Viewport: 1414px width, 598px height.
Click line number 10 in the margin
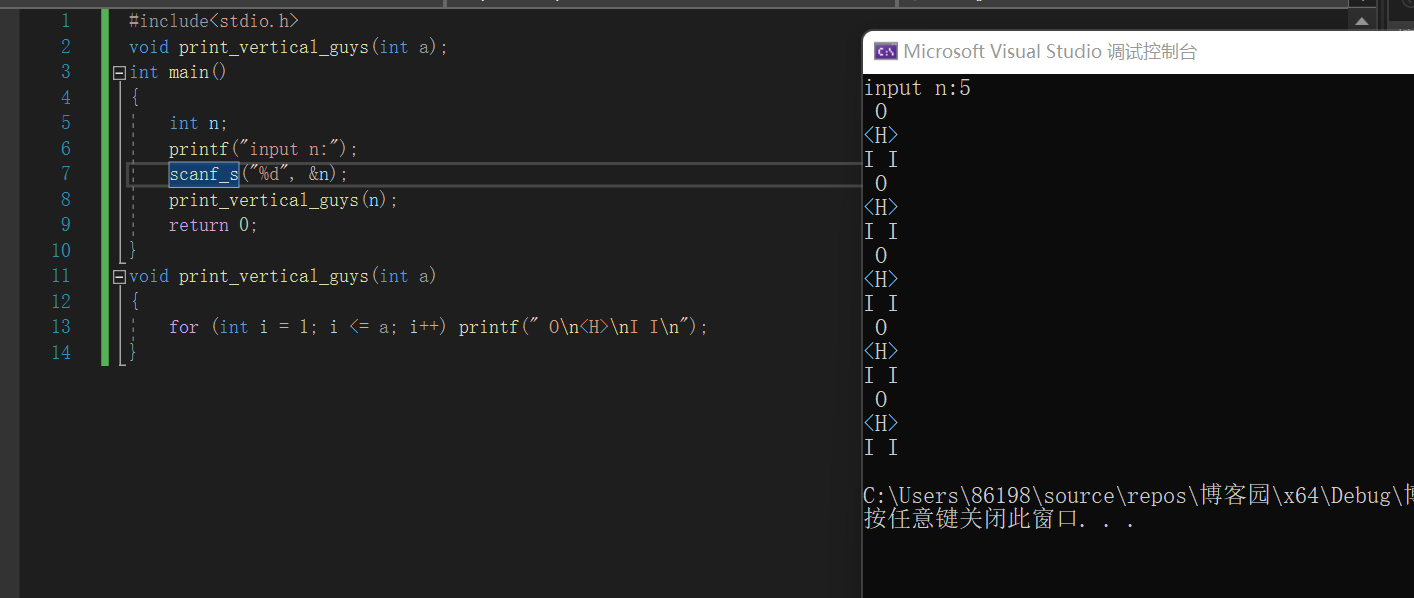[60, 251]
